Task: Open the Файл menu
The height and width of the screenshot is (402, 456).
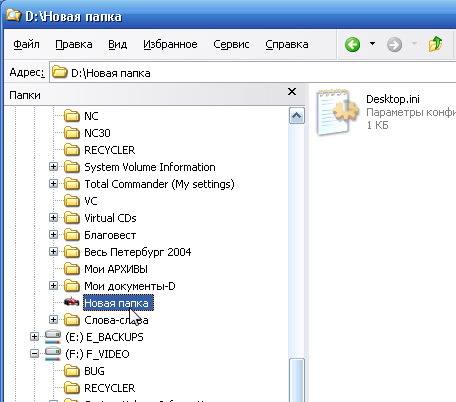Action: point(26,44)
